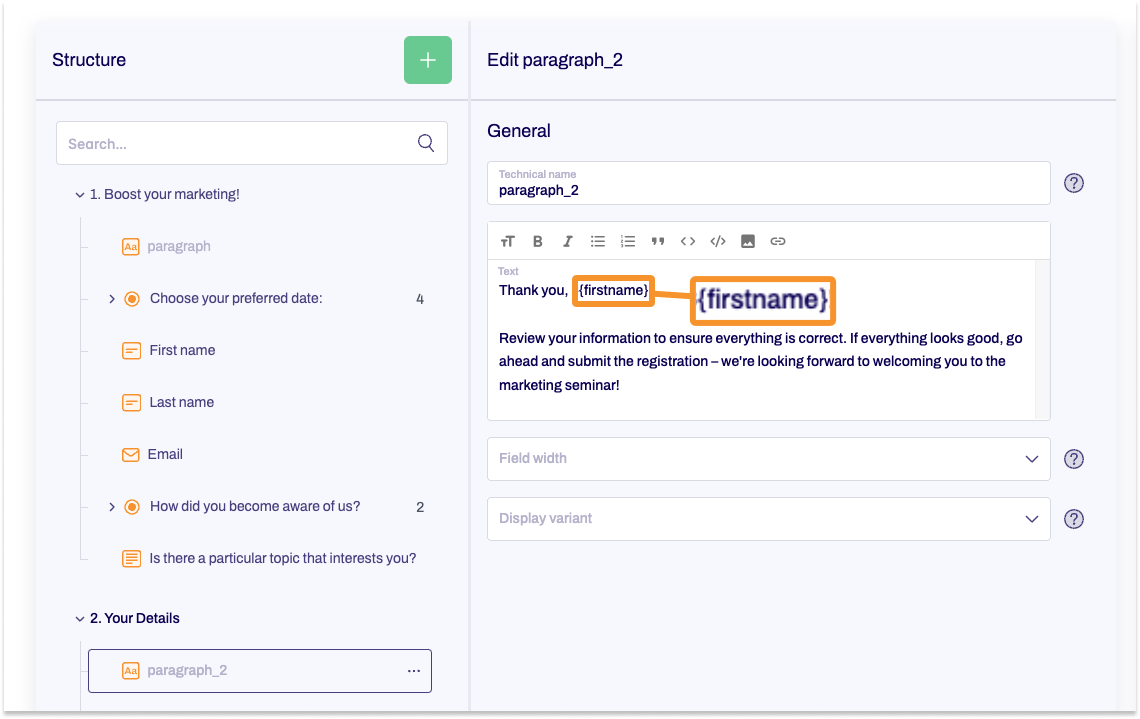The width and height of the screenshot is (1140, 719).
Task: Select 'Is there a particular topic that interests you?'
Action: (283, 558)
